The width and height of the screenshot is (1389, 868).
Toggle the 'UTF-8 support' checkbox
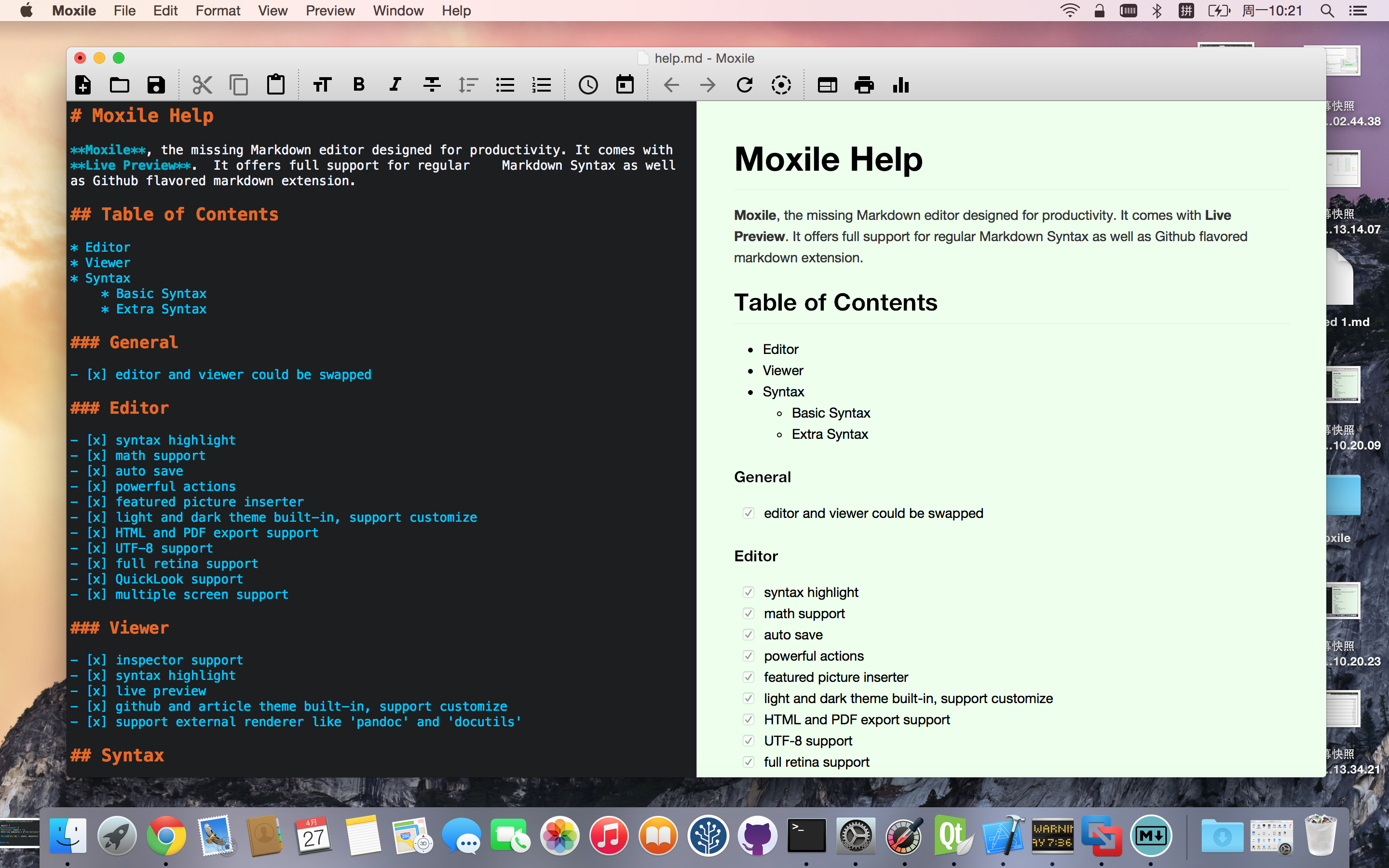(x=749, y=741)
